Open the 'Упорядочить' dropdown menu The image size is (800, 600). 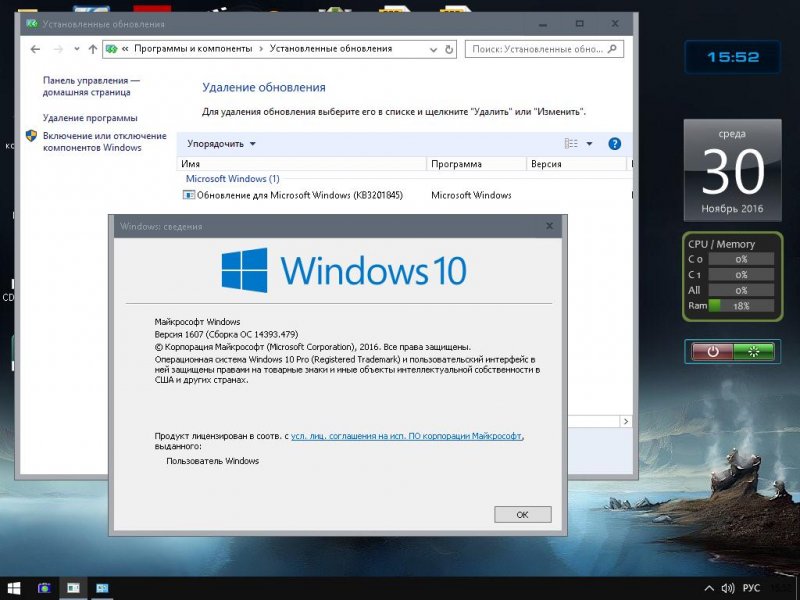point(221,144)
